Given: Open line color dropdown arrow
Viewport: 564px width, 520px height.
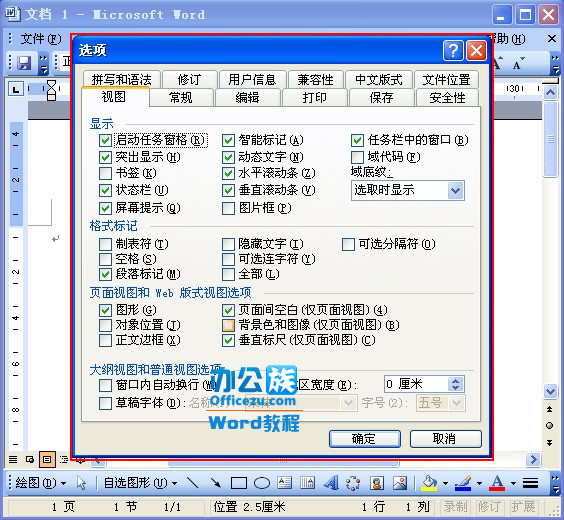Looking at the screenshot, I should [x=479, y=484].
